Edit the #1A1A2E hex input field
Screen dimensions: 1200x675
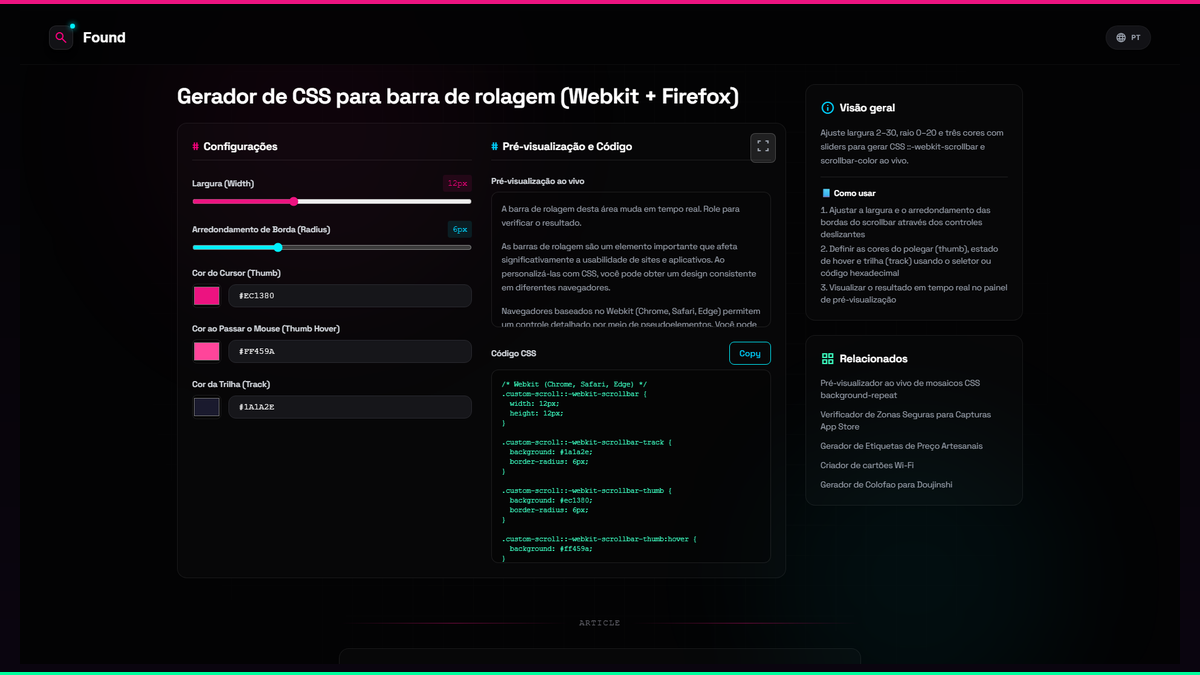[x=350, y=407]
